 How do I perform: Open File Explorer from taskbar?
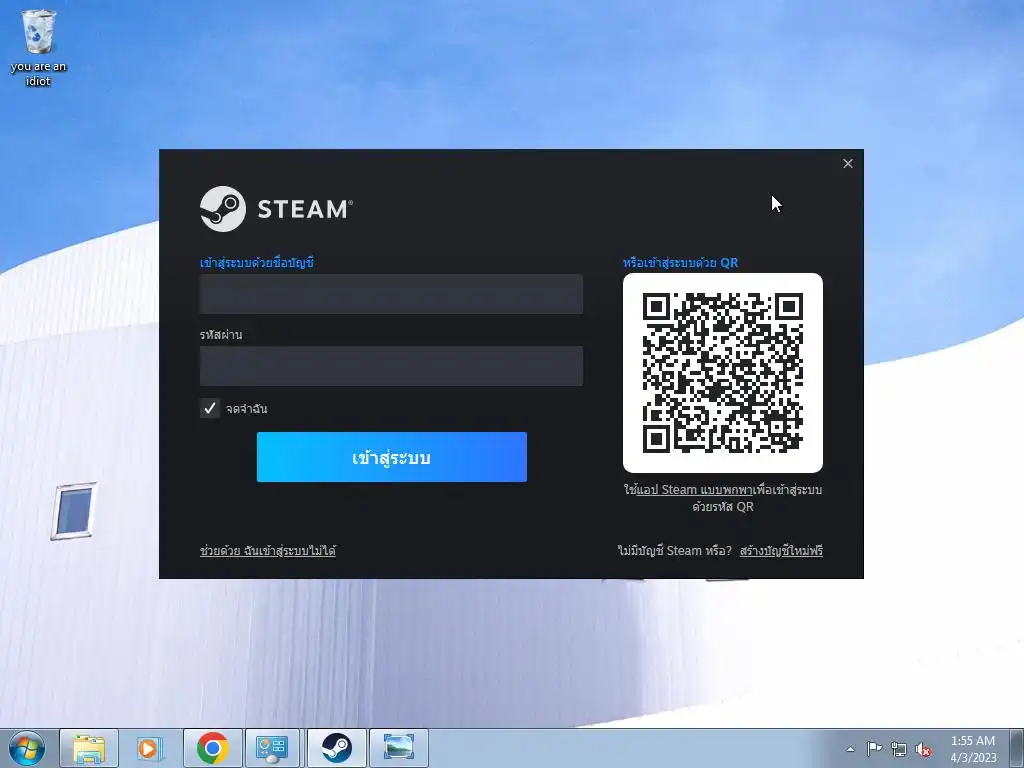point(89,748)
